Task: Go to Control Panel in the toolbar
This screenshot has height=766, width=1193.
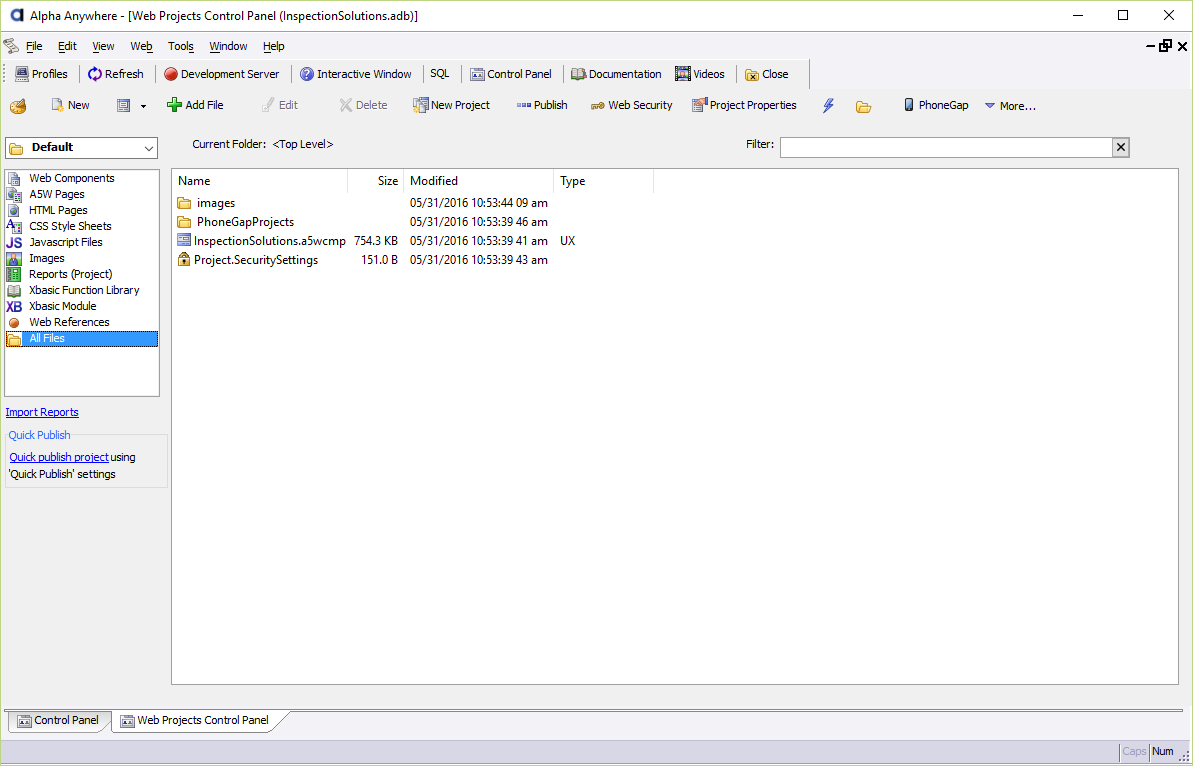Action: (511, 74)
